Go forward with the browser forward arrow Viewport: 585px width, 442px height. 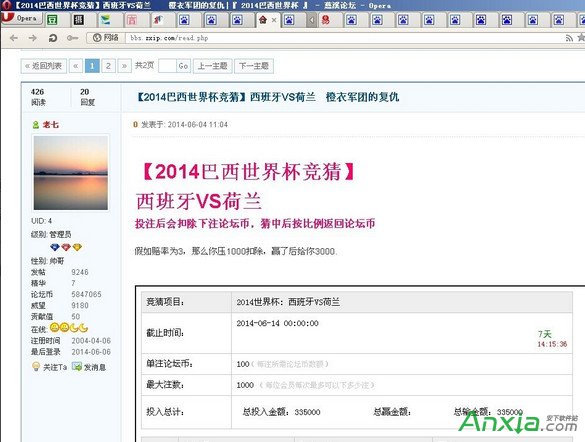[x=33, y=38]
